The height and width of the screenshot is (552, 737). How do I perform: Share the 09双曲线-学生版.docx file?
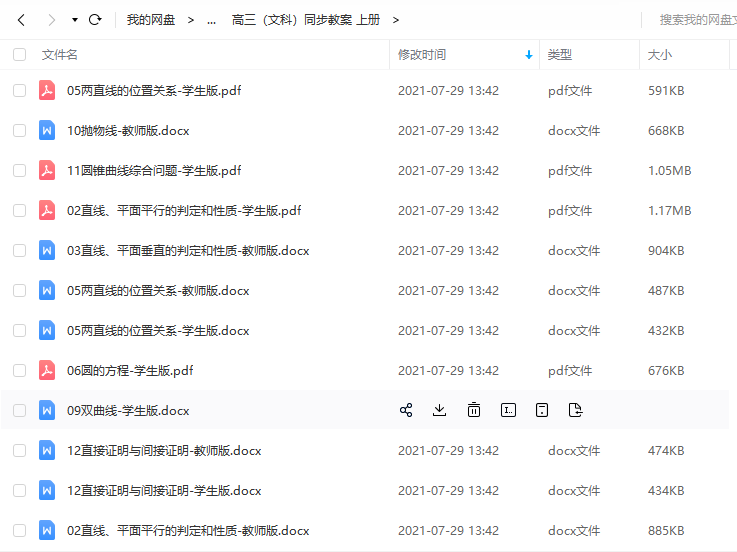(406, 410)
